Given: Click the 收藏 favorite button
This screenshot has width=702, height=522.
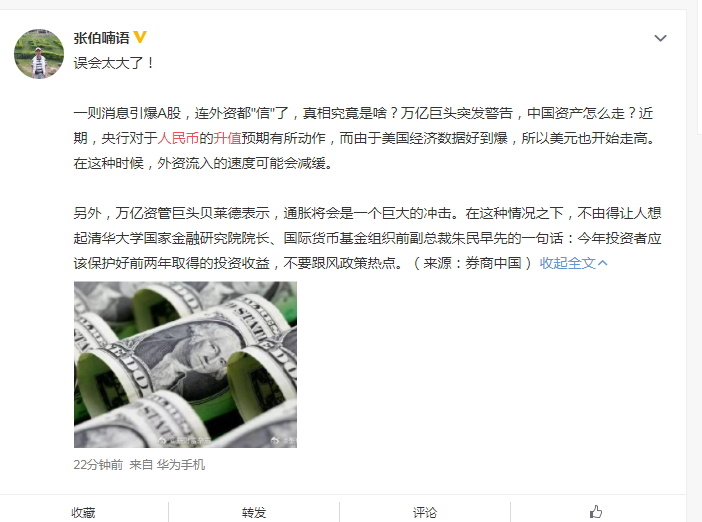Looking at the screenshot, I should (x=83, y=512).
